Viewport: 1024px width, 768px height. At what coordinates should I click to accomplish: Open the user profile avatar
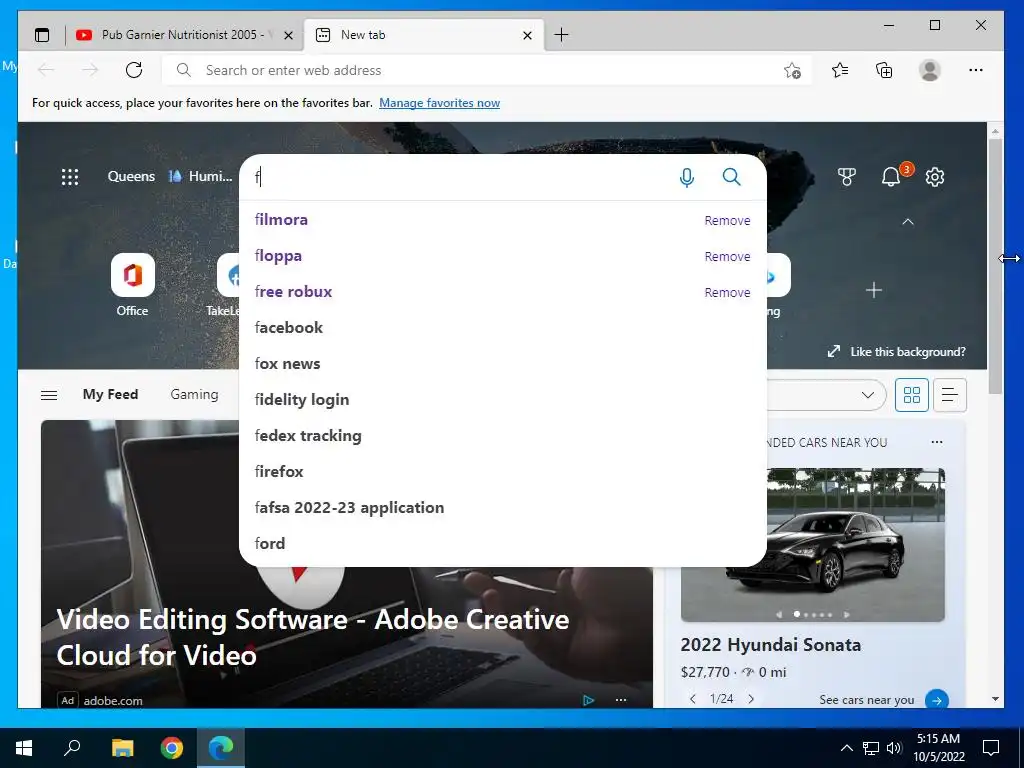tap(929, 70)
